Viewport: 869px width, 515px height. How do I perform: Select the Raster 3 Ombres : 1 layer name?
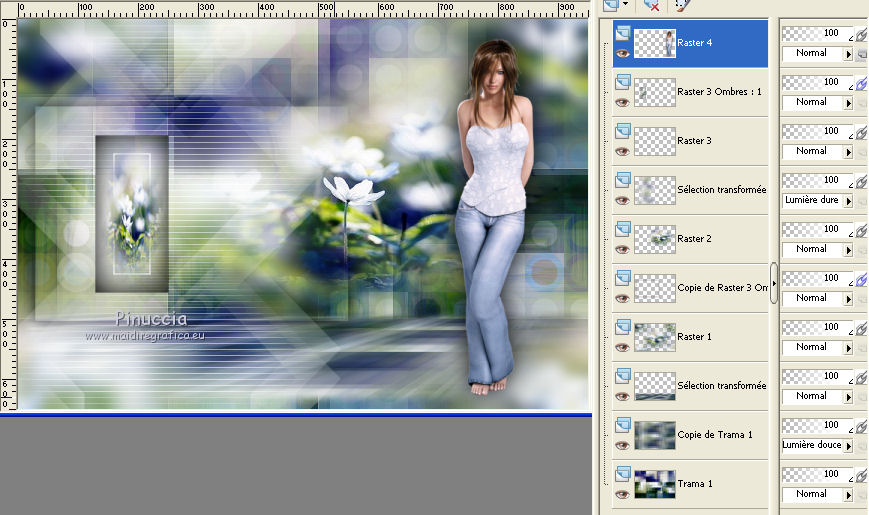point(719,91)
